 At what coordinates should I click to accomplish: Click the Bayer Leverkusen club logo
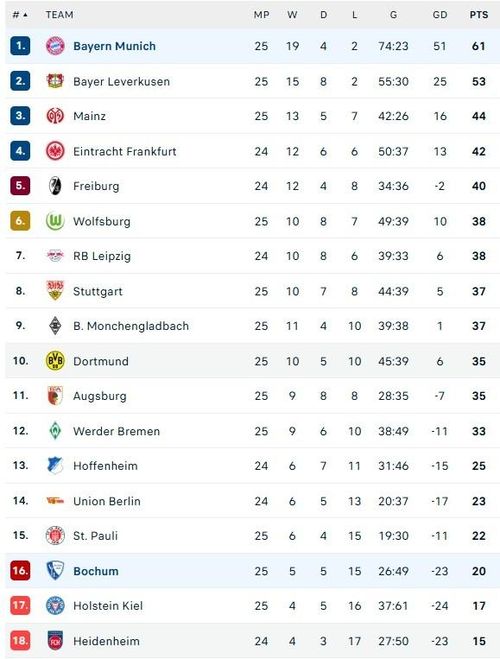(x=55, y=81)
